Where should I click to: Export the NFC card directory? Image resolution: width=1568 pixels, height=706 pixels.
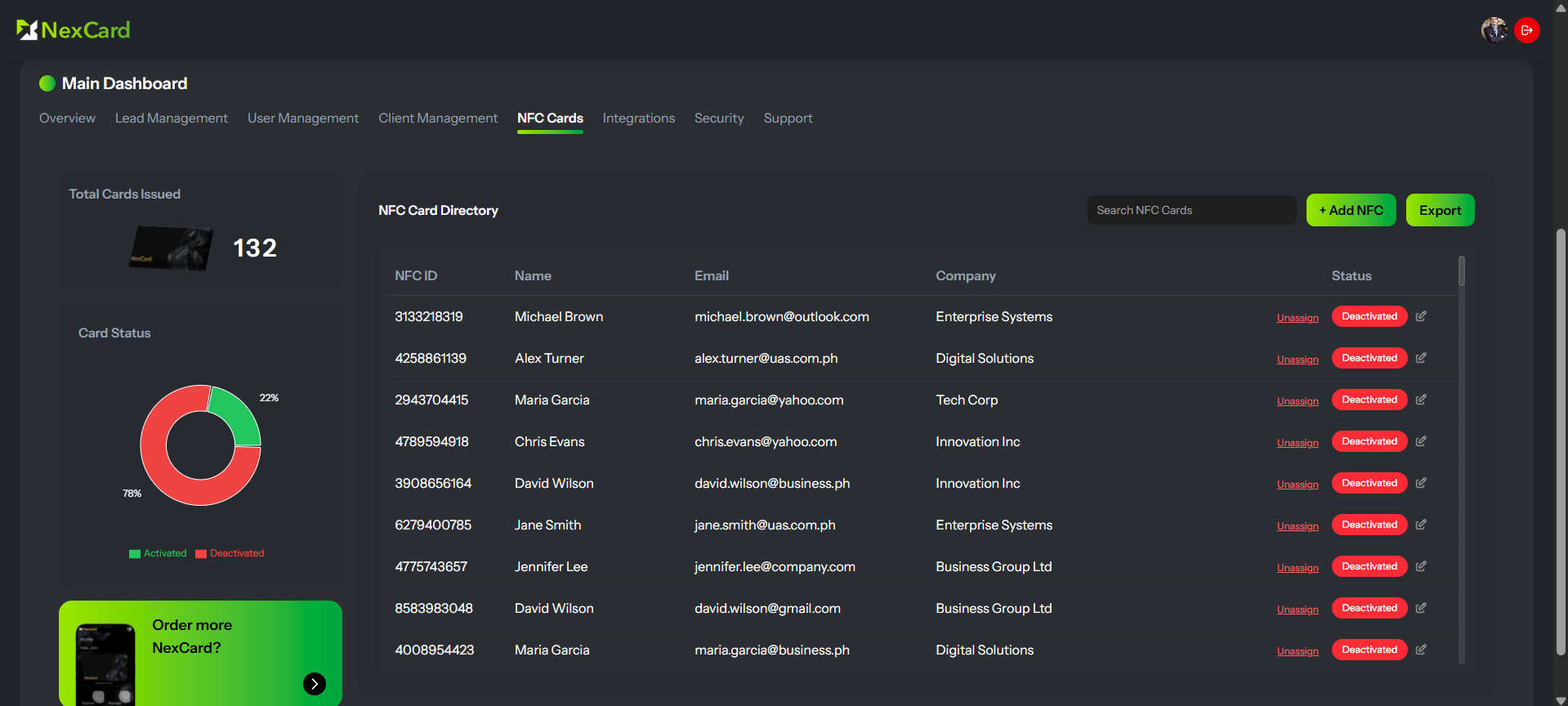point(1440,210)
